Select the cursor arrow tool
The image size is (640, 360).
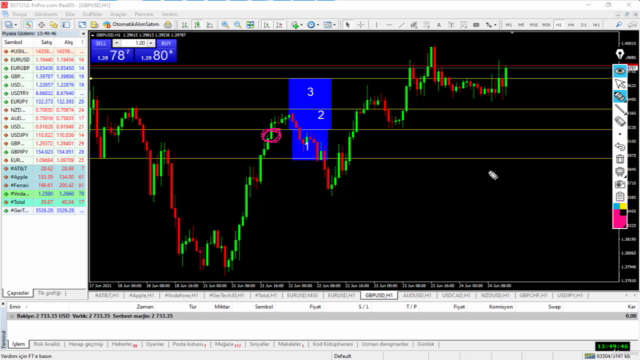pos(348,25)
